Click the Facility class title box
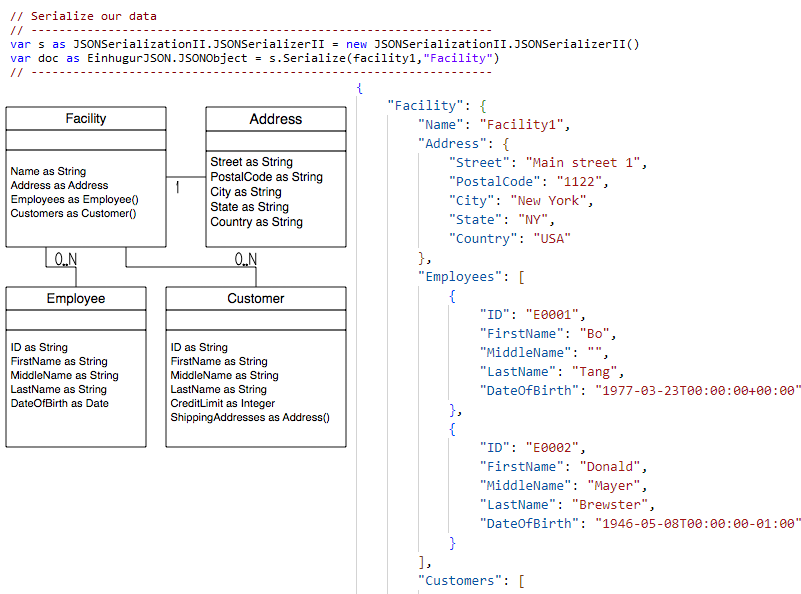The width and height of the screenshot is (801, 594). [x=86, y=119]
